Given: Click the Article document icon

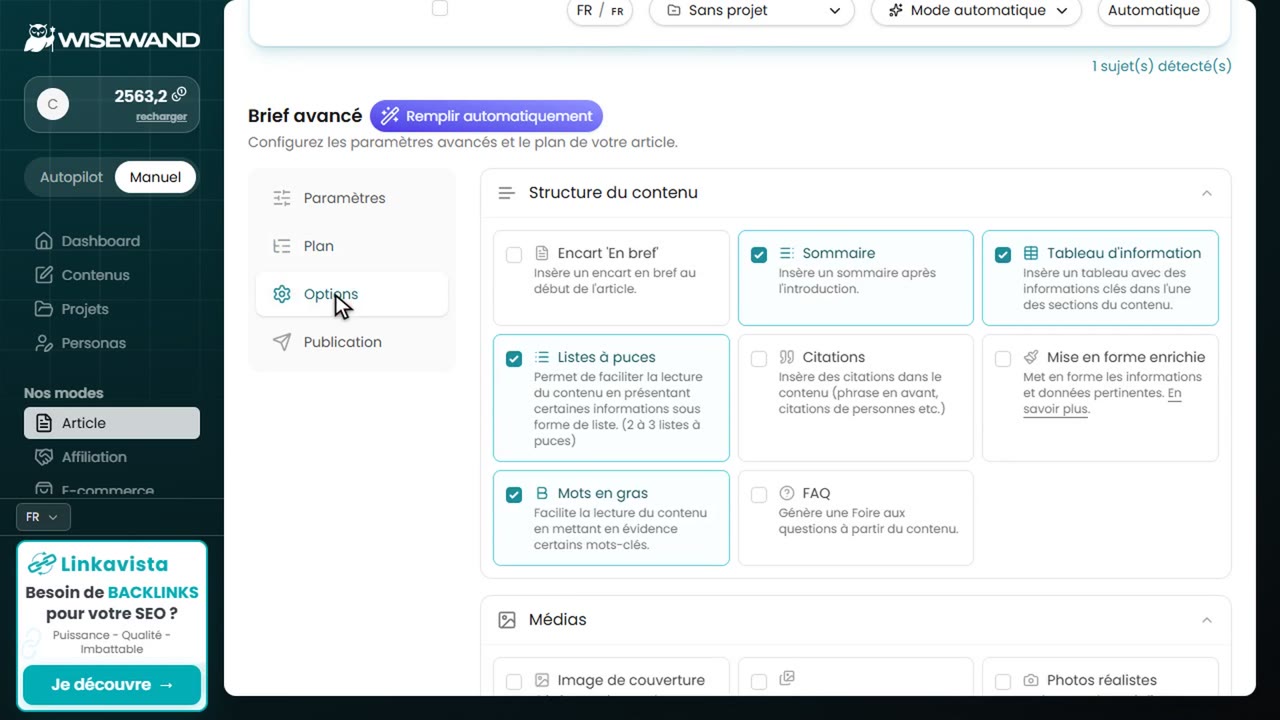Looking at the screenshot, I should coord(43,423).
